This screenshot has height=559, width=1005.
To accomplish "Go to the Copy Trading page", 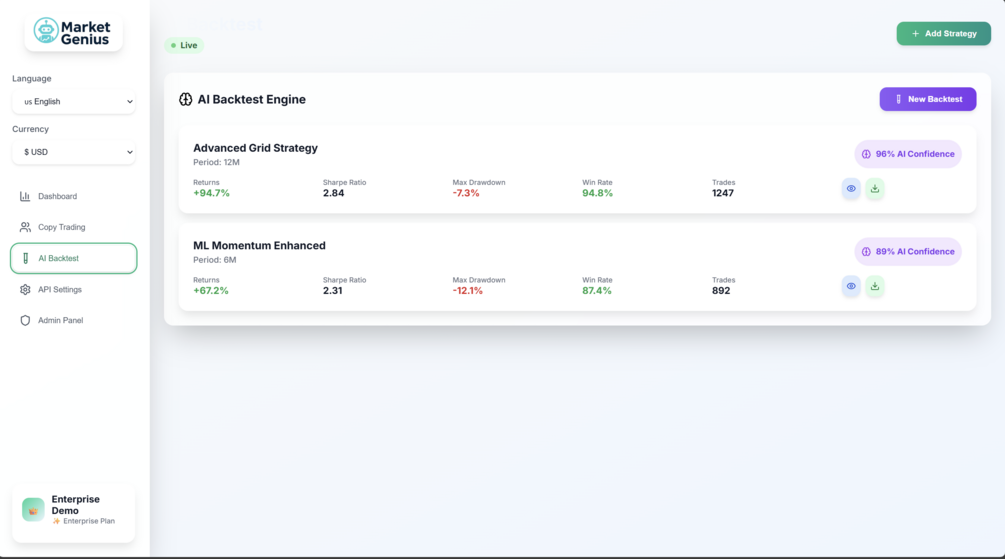I will (x=61, y=227).
